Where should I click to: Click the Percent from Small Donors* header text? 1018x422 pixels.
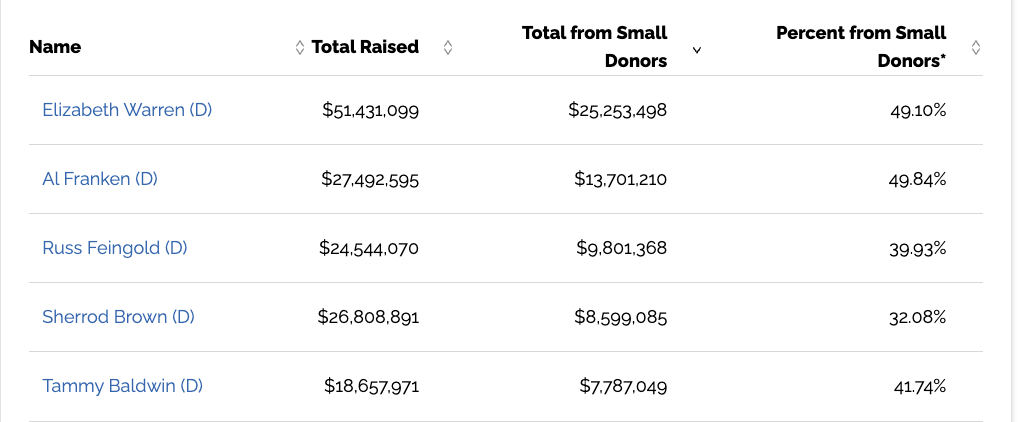click(861, 47)
